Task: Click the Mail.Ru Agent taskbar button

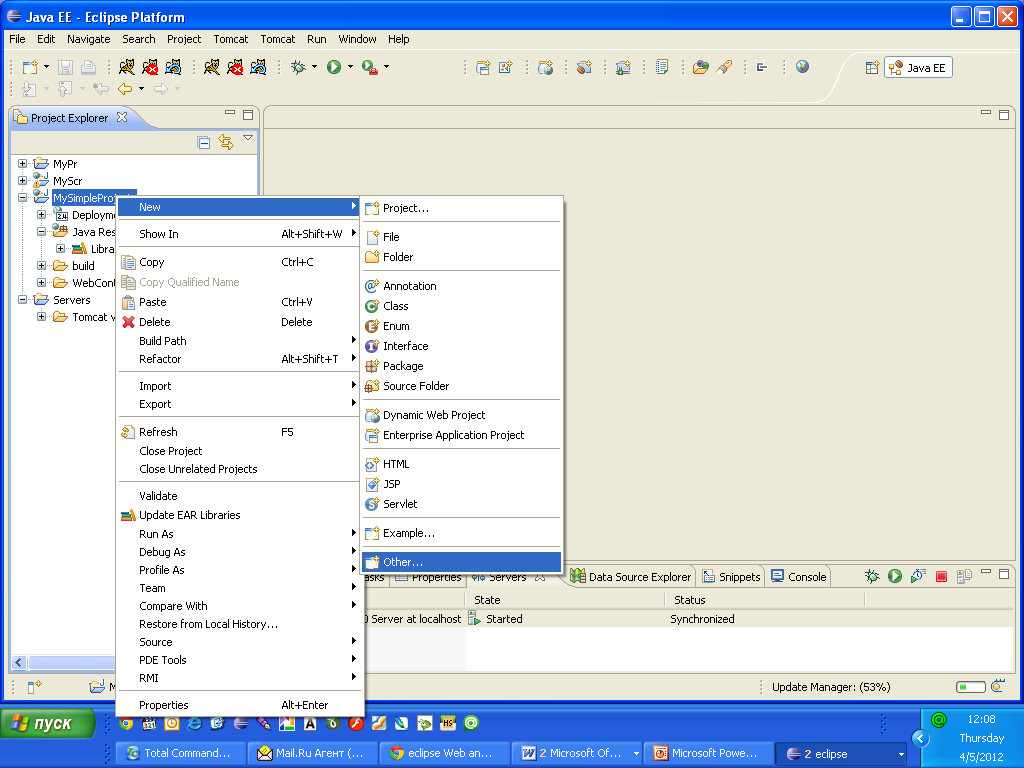Action: coord(313,753)
